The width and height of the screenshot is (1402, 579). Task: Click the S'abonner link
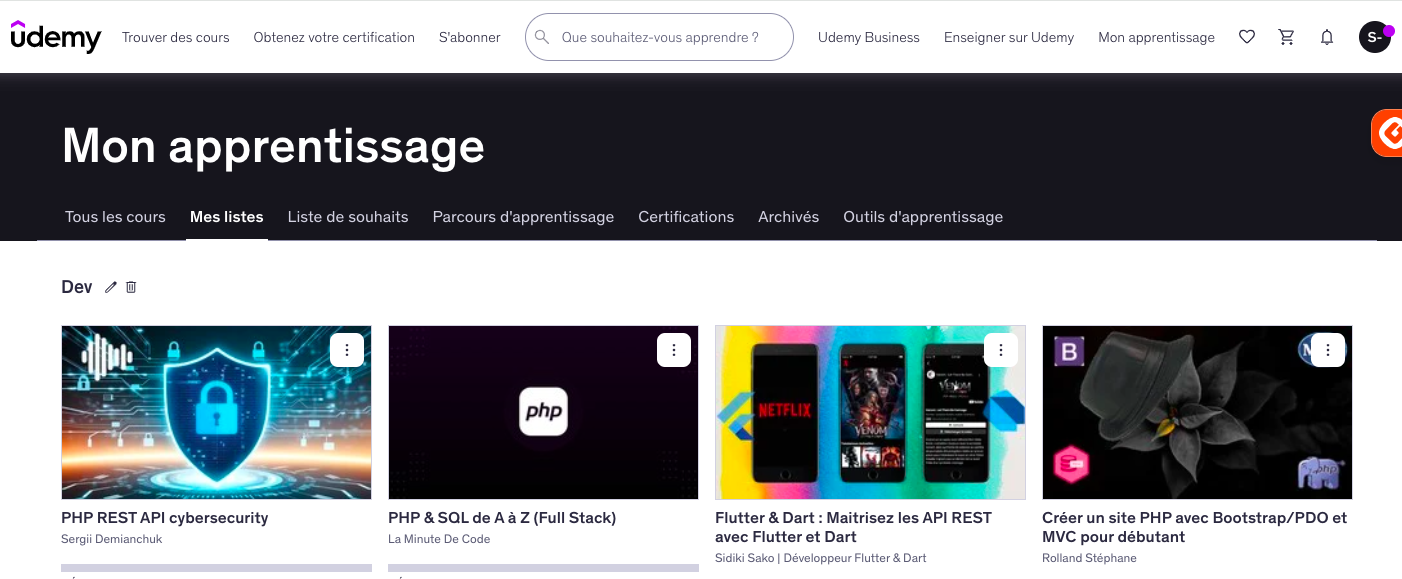coord(470,37)
